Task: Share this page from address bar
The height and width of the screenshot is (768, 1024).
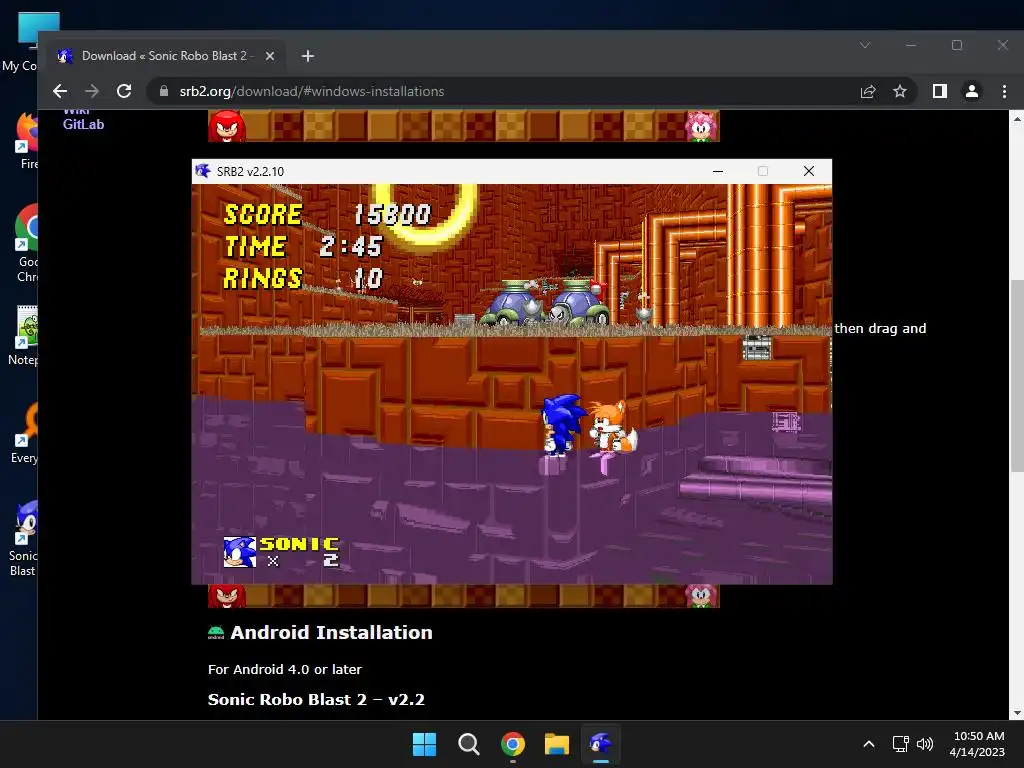Action: pos(868,91)
